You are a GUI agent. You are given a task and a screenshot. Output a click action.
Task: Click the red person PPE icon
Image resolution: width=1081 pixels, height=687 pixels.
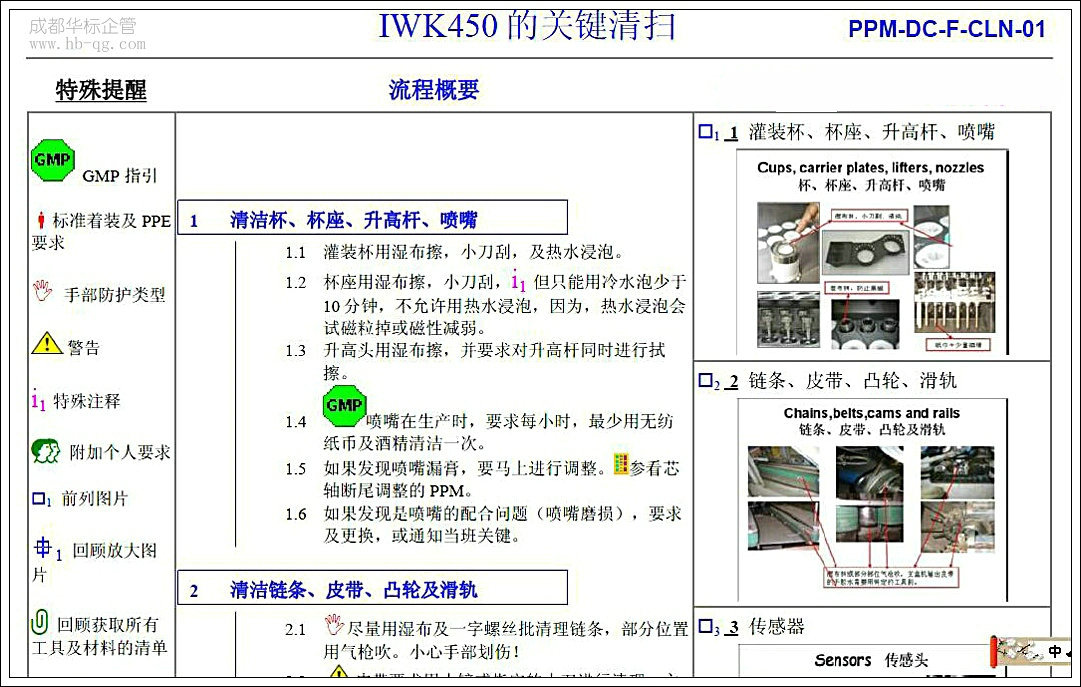tap(40, 220)
